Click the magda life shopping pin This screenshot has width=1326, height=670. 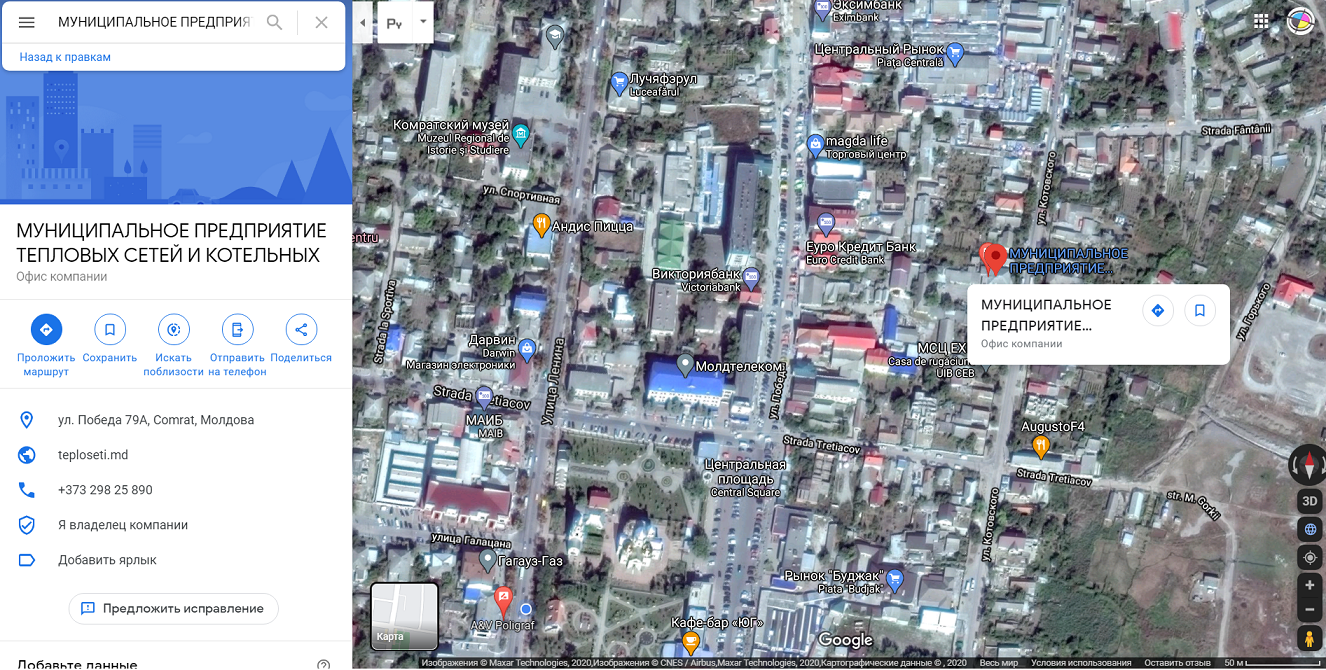click(816, 146)
